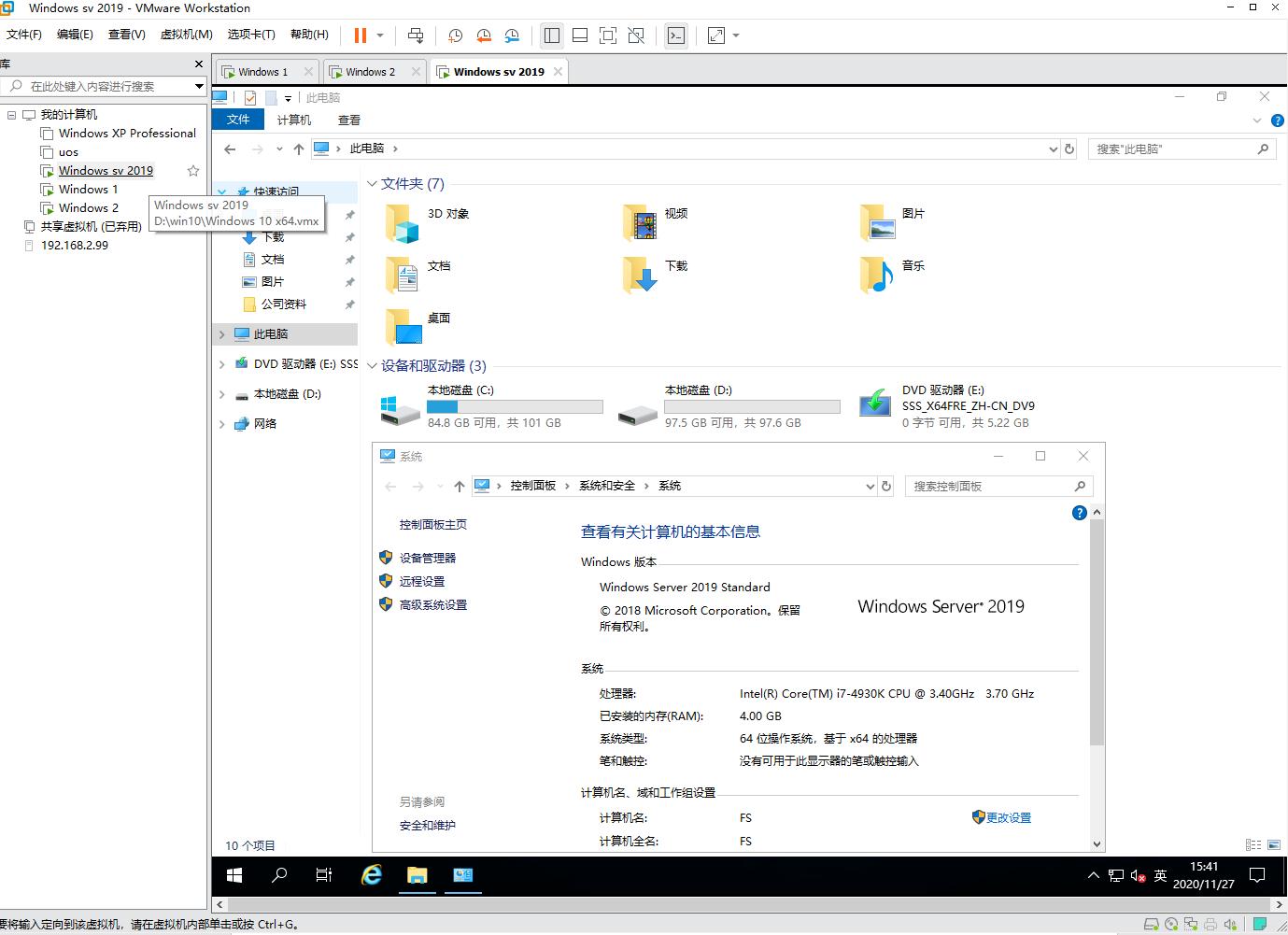Open the 虚拟机(M) menu

(185, 34)
